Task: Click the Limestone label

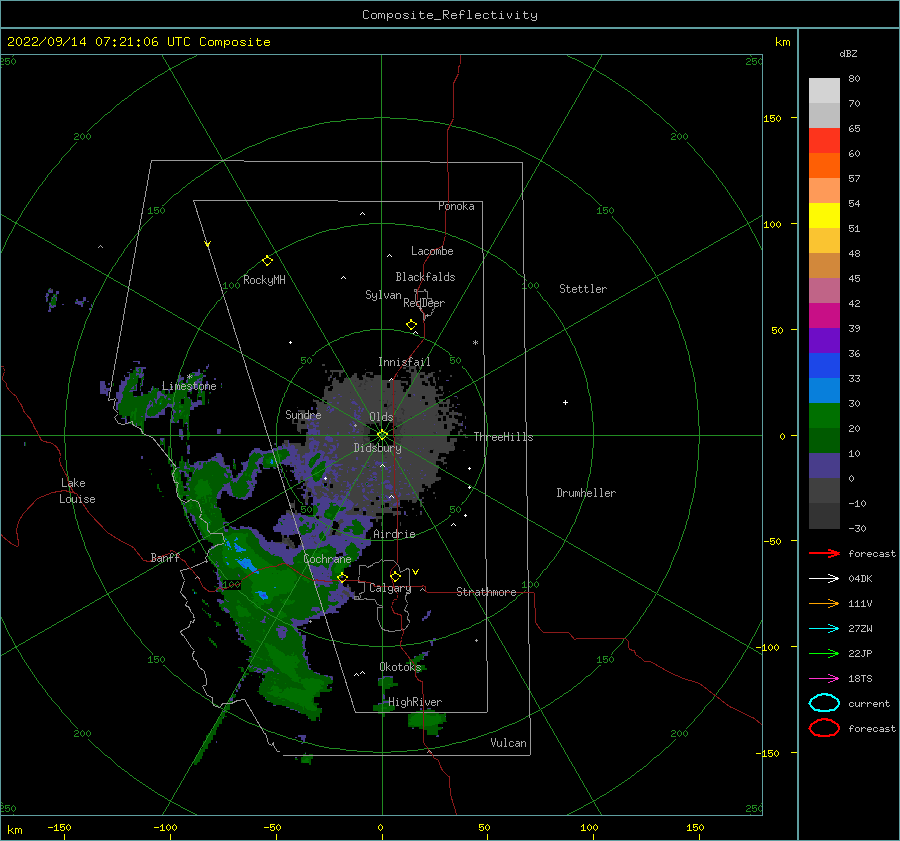Action: pos(189,386)
